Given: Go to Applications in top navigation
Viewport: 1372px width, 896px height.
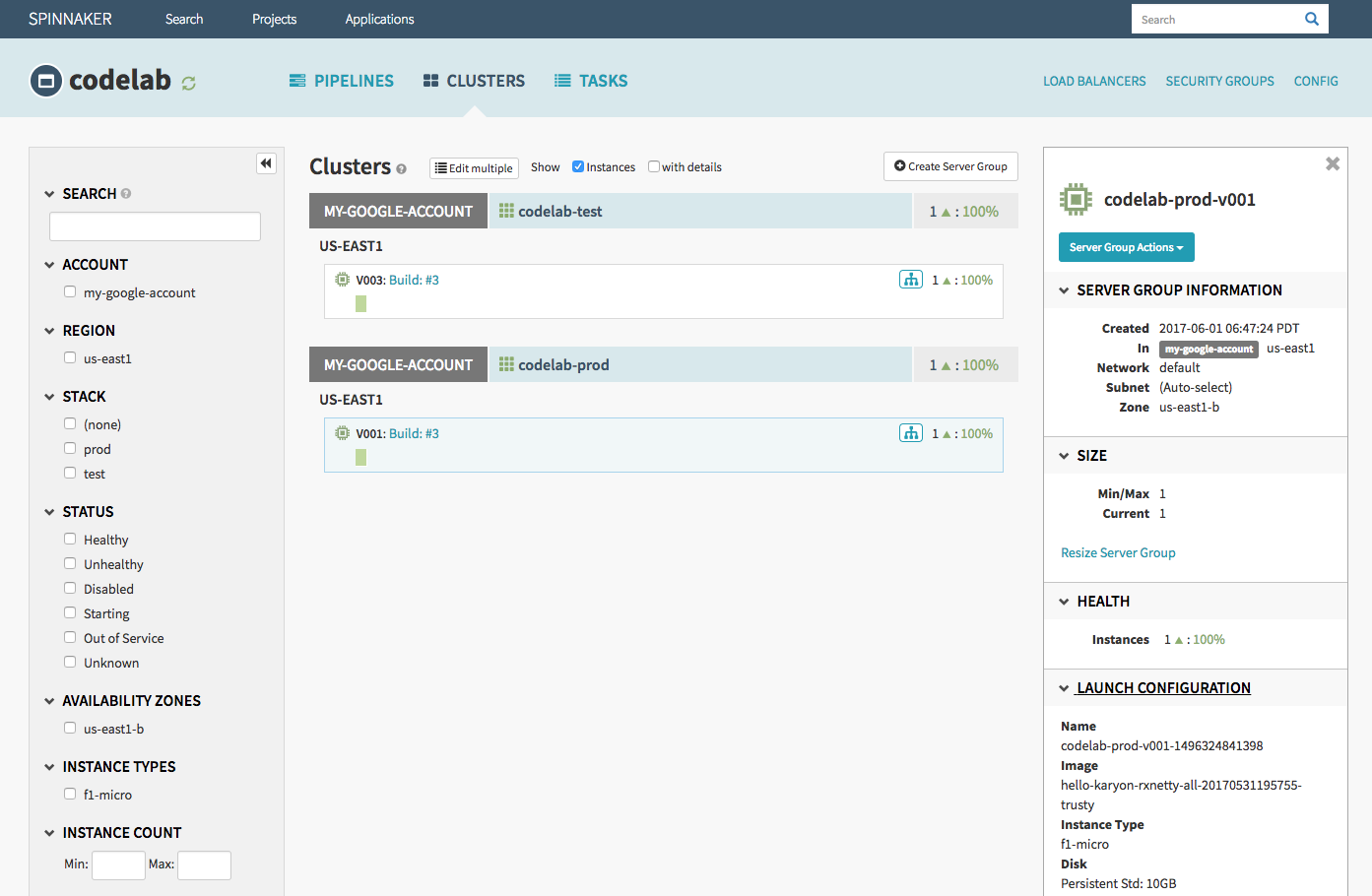Looking at the screenshot, I should [379, 19].
